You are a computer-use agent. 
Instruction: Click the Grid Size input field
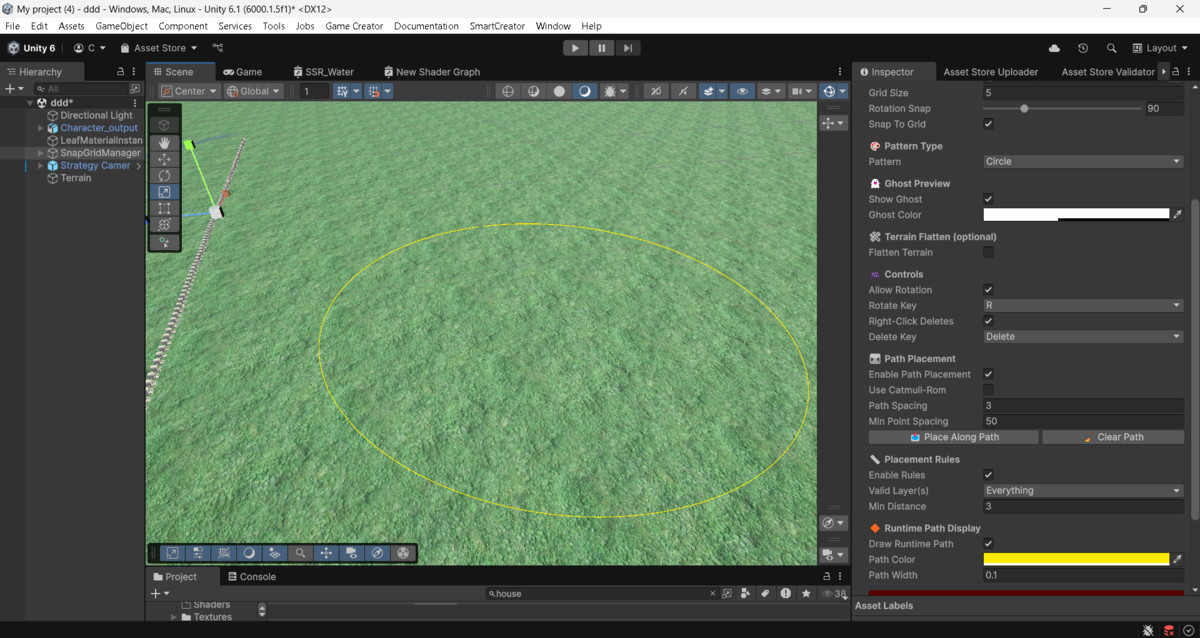(1083, 93)
